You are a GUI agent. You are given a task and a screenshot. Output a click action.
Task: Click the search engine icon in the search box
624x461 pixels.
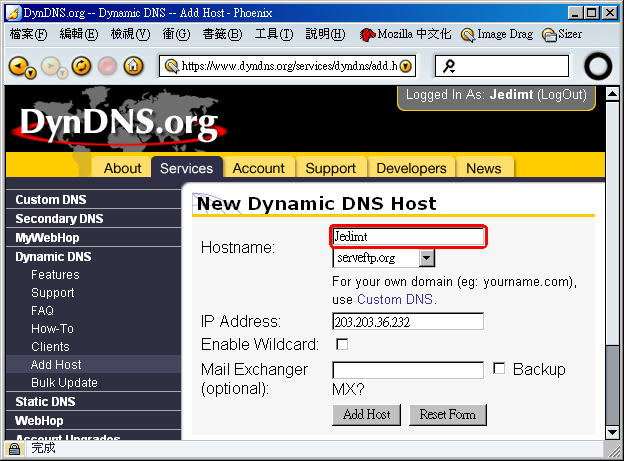[x=449, y=66]
